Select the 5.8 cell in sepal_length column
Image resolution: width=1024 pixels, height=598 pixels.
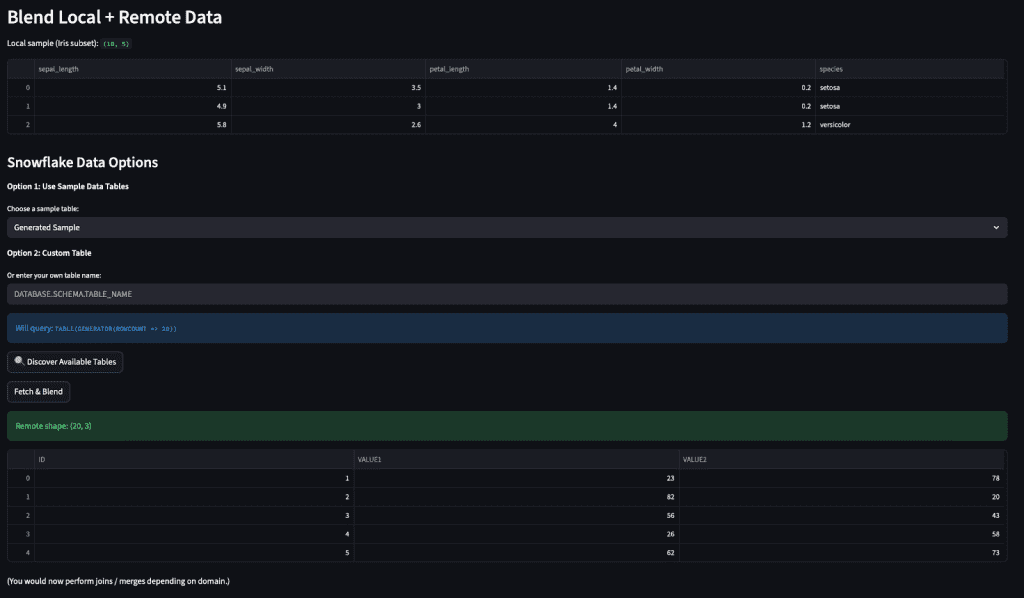tap(130, 125)
